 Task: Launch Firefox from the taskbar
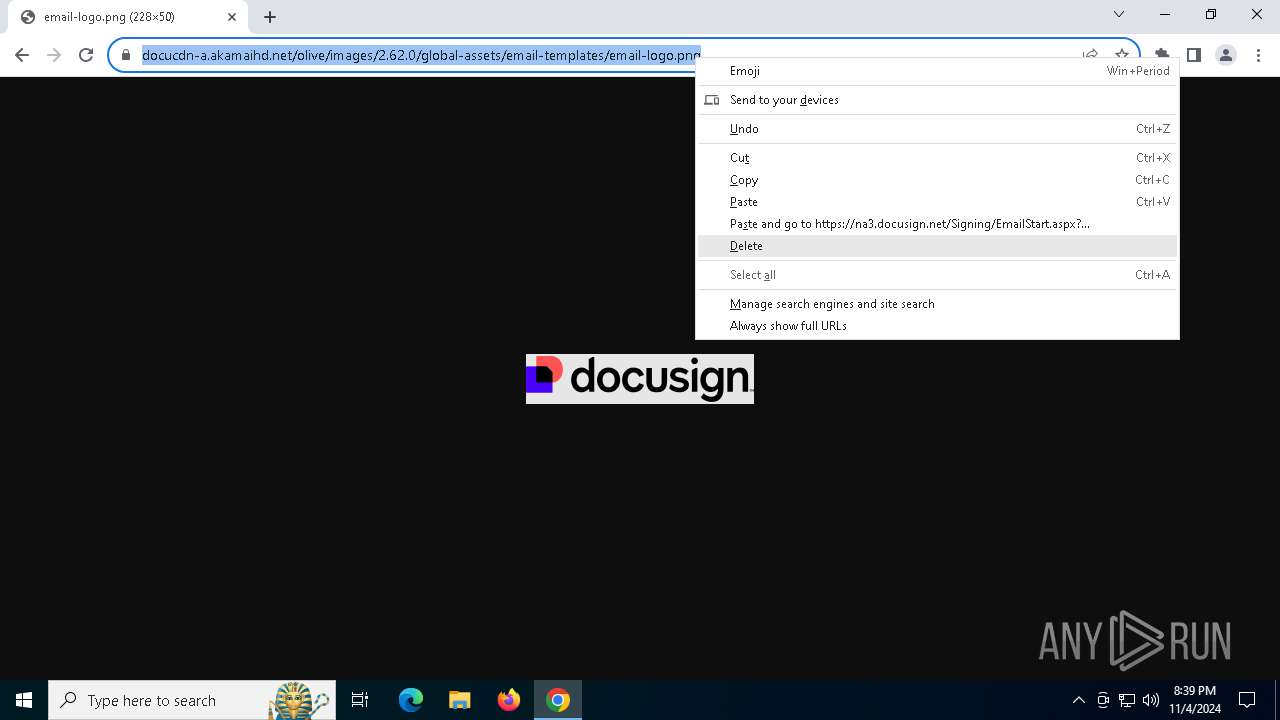point(509,700)
